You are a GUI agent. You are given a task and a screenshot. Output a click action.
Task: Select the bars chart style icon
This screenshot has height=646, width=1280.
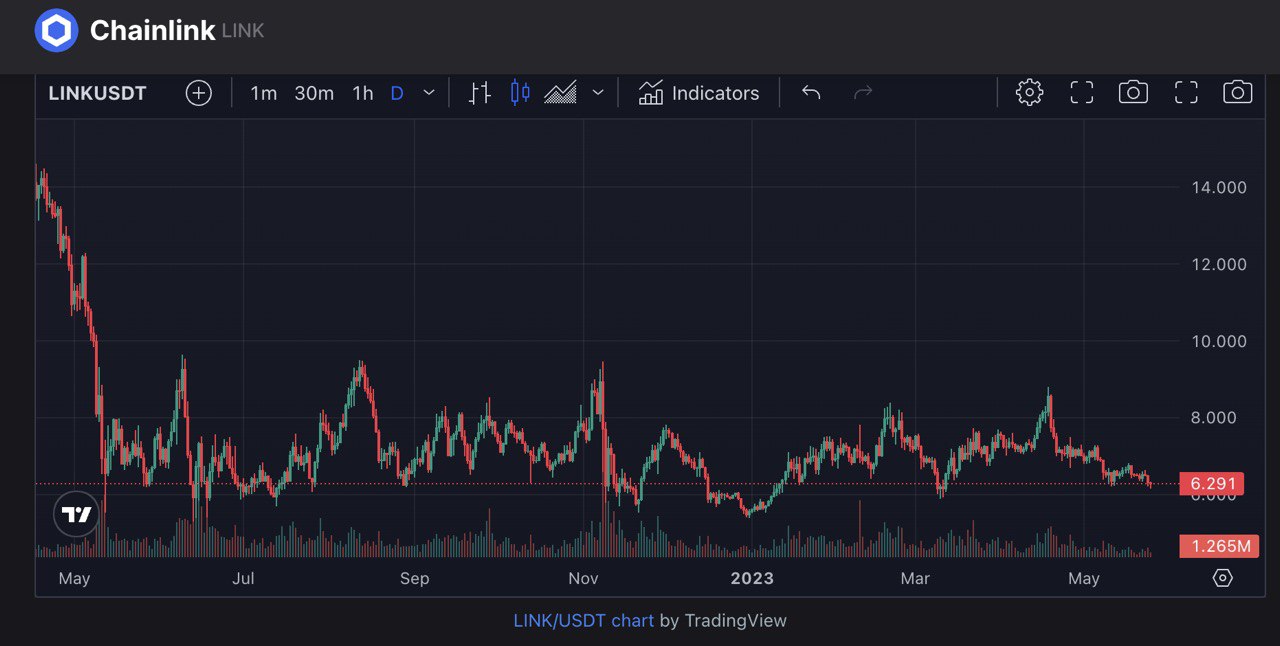pos(480,93)
